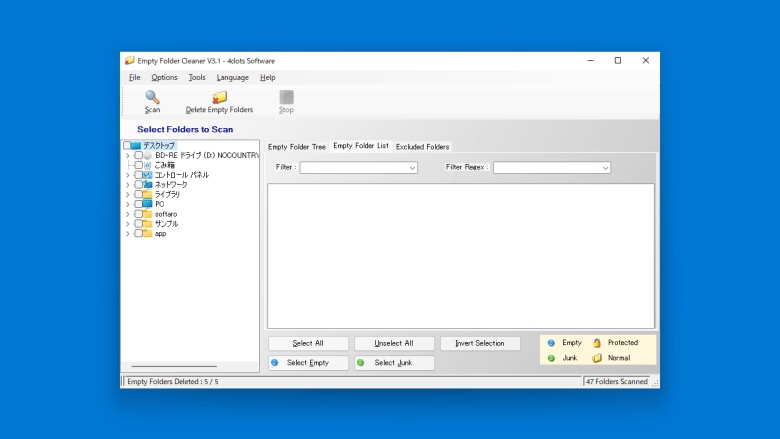Expand the app tree node
Screen dimensions: 780x439
point(128,234)
